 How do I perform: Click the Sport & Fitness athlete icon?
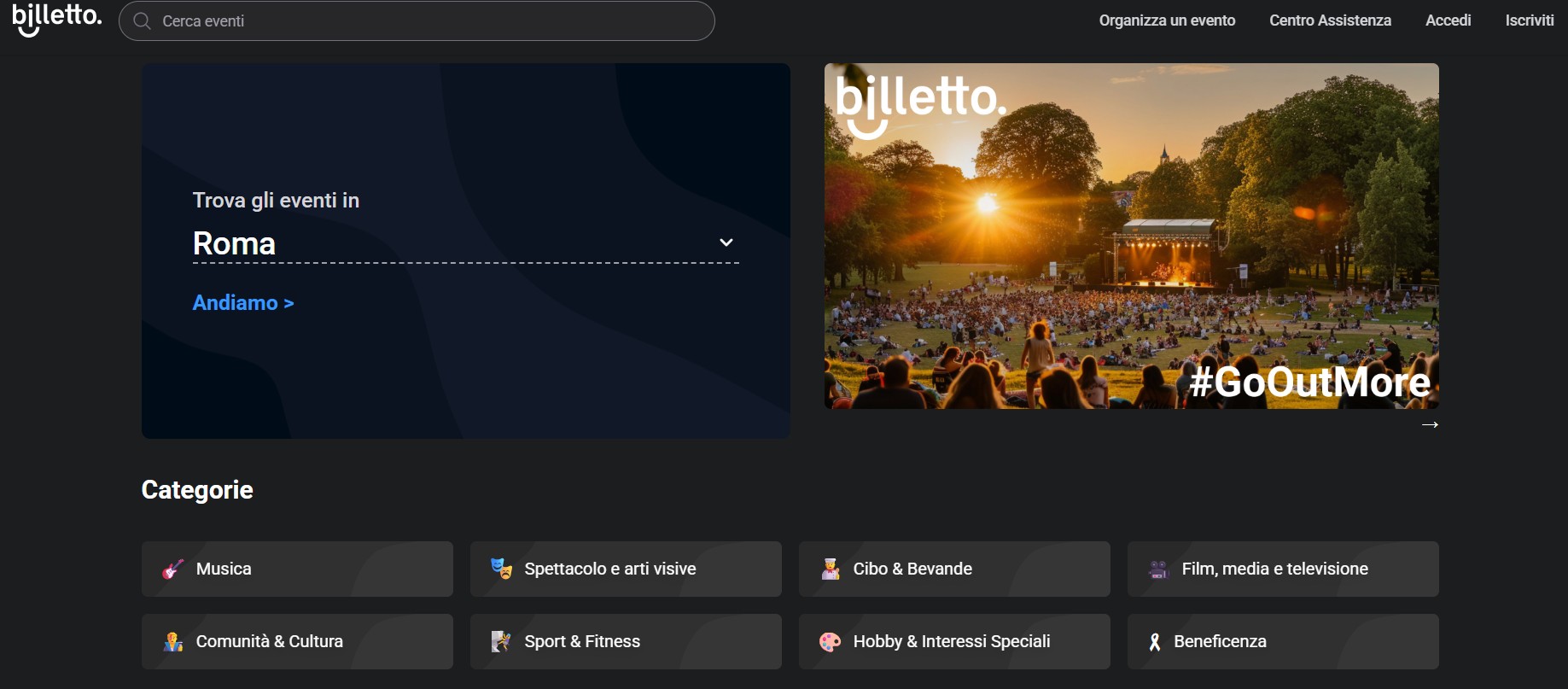click(x=501, y=642)
